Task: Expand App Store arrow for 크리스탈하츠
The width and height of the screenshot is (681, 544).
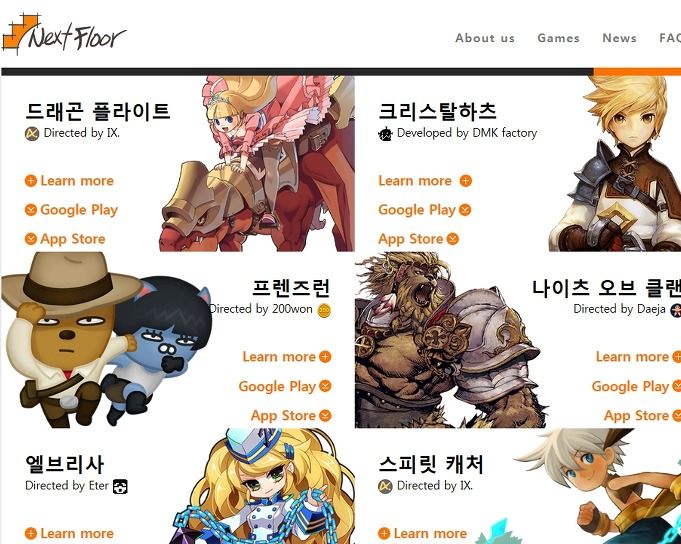Action: tap(453, 239)
